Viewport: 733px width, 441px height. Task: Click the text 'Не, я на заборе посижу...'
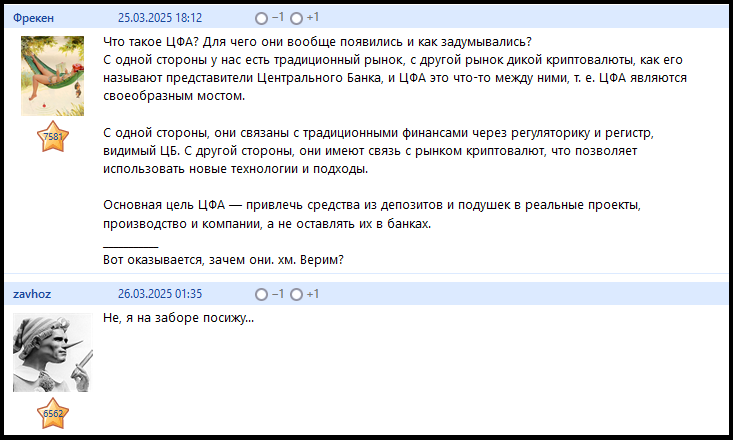coord(179,318)
